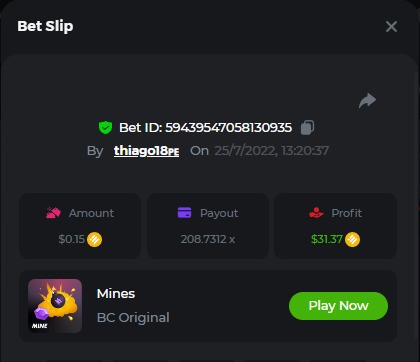Open the Mines game thumbnail
Screen dimensions: 420x362
(x=55, y=306)
